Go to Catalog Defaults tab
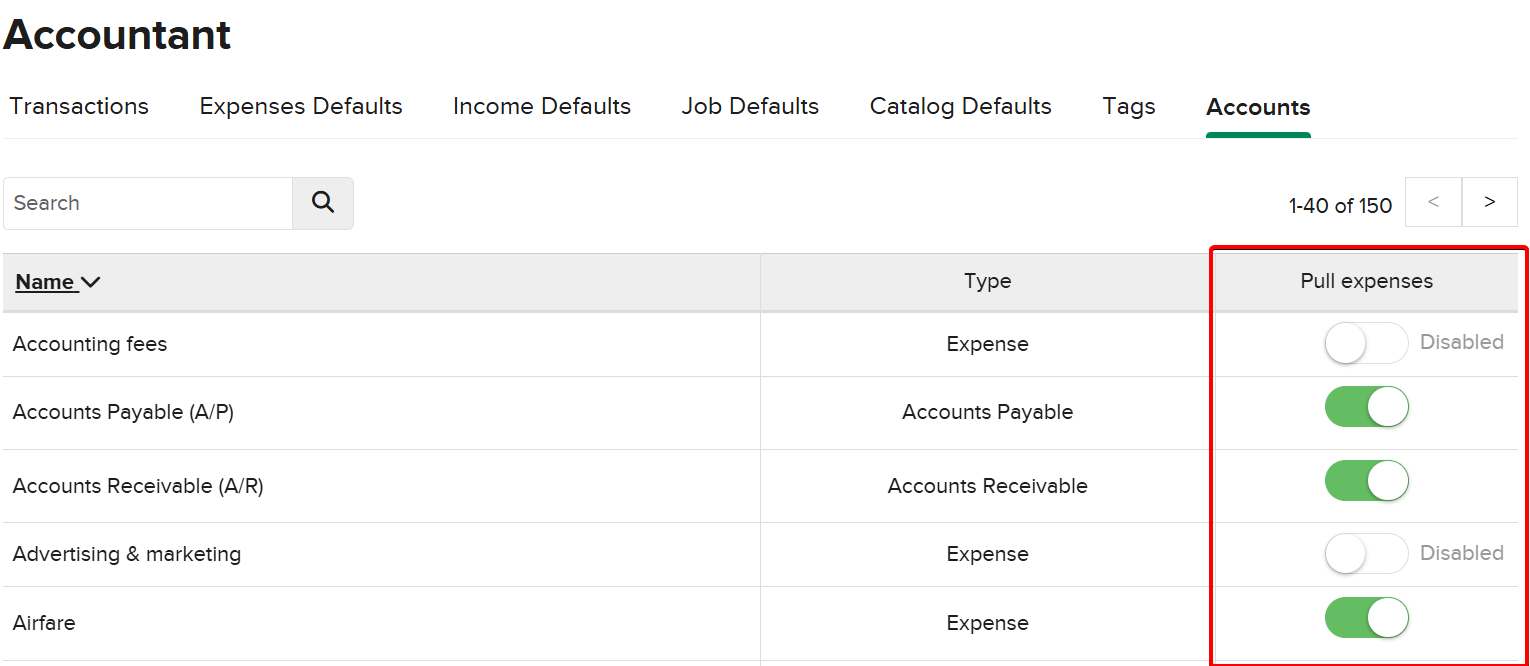The image size is (1530, 666). pyautogui.click(x=960, y=107)
